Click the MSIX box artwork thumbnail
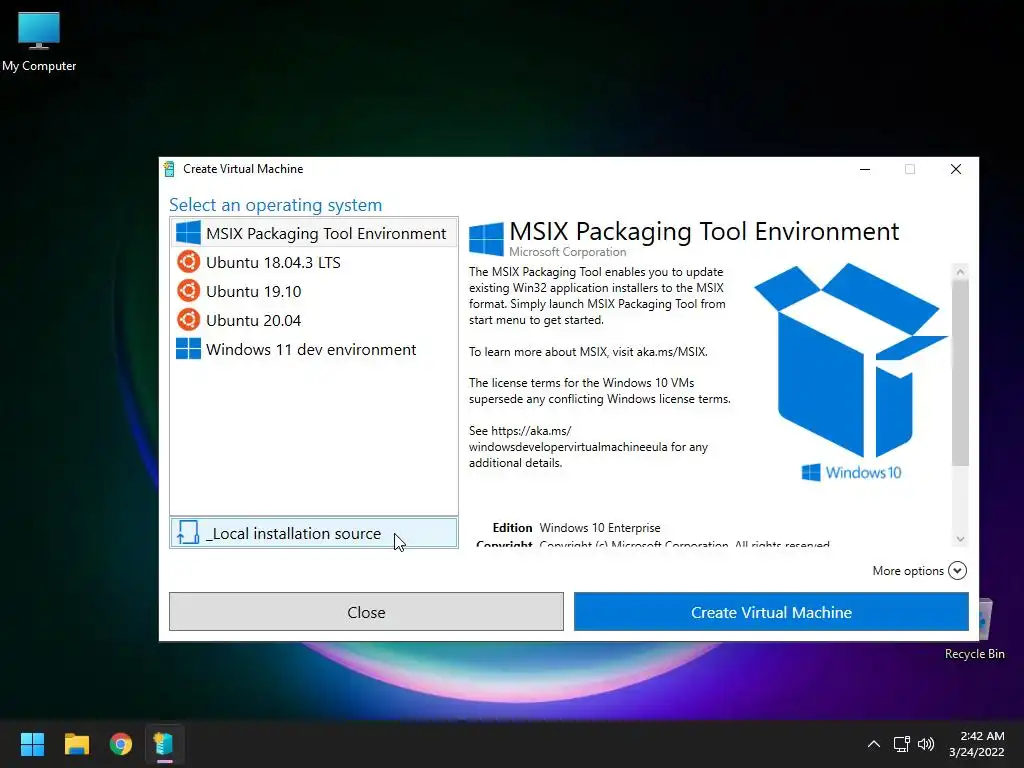The width and height of the screenshot is (1024, 768). tap(852, 373)
